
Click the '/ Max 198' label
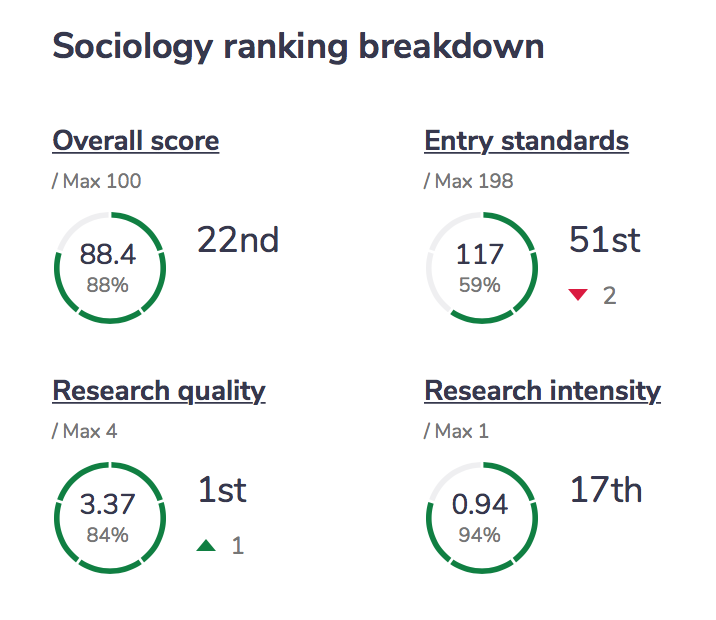(x=469, y=181)
